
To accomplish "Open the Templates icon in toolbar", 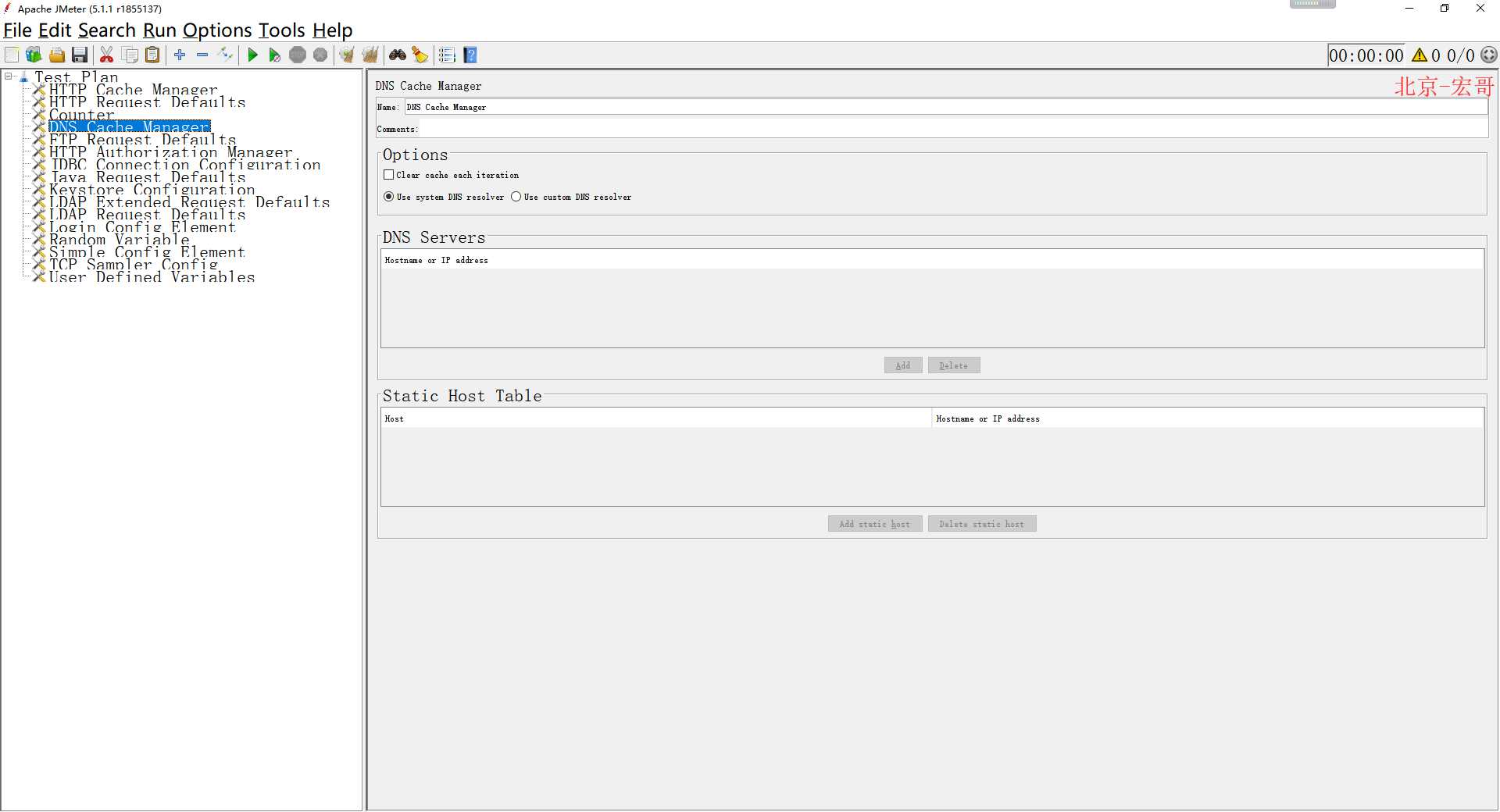I will click(34, 55).
